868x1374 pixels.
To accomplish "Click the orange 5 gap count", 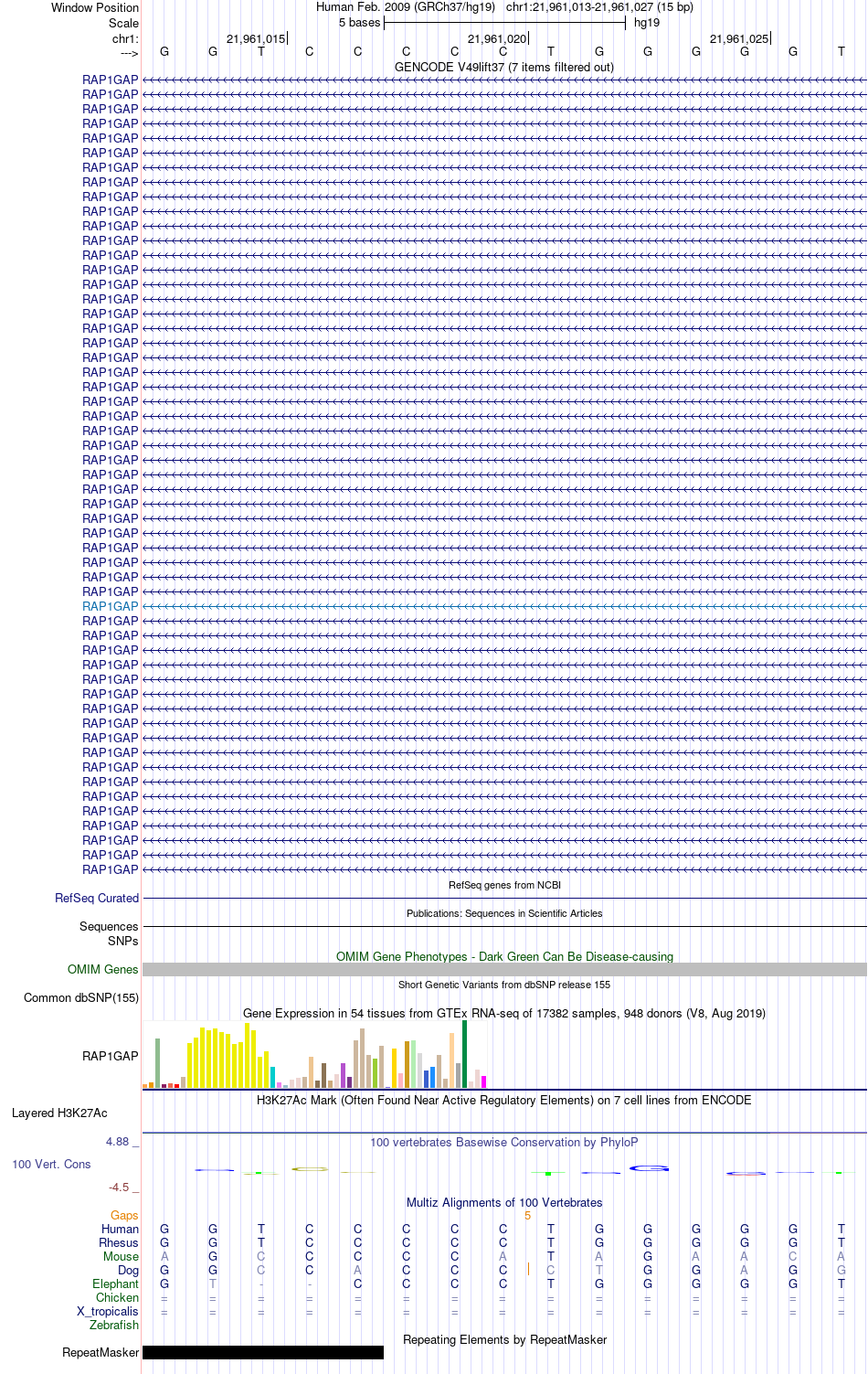I will tap(527, 1216).
